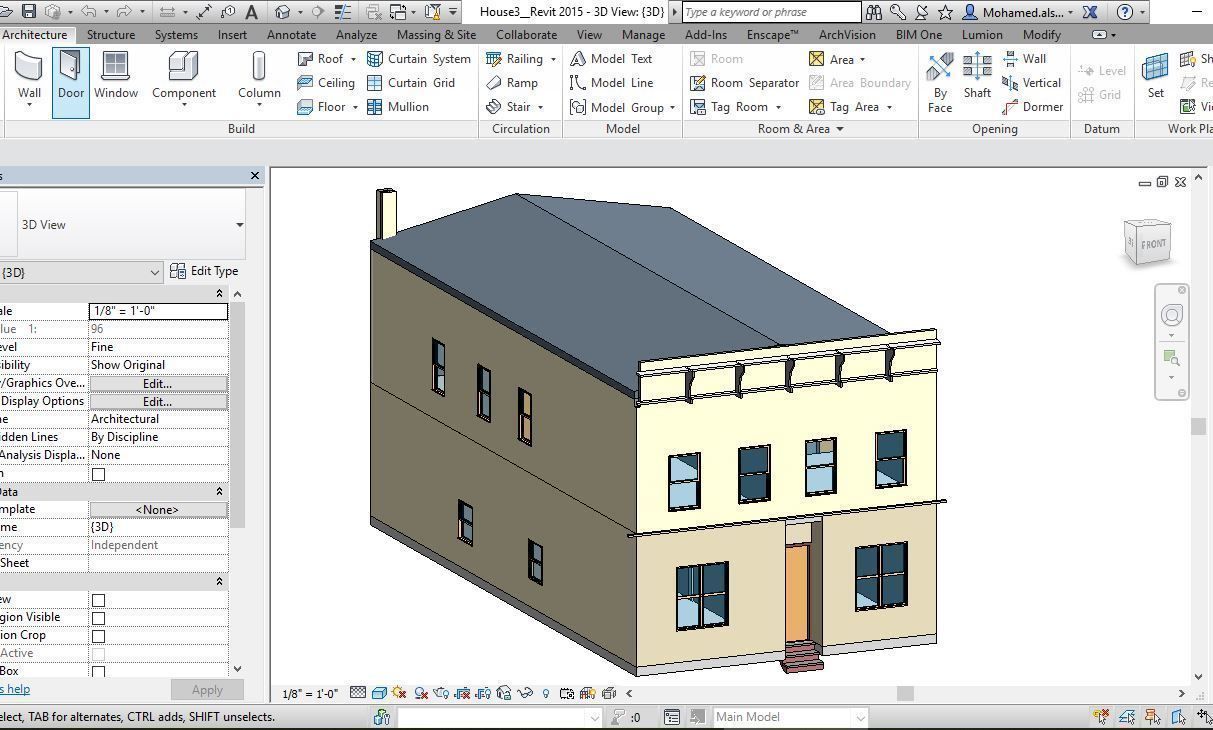Select the Curtain Grid tool

411,83
